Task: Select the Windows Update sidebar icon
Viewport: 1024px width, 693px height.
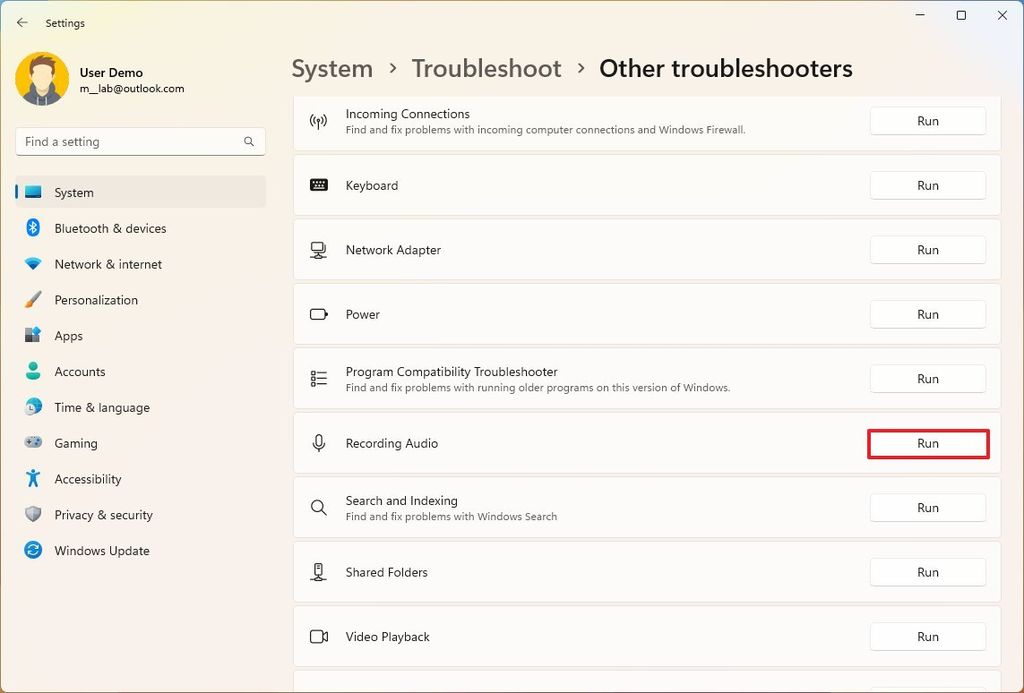Action: pos(31,550)
